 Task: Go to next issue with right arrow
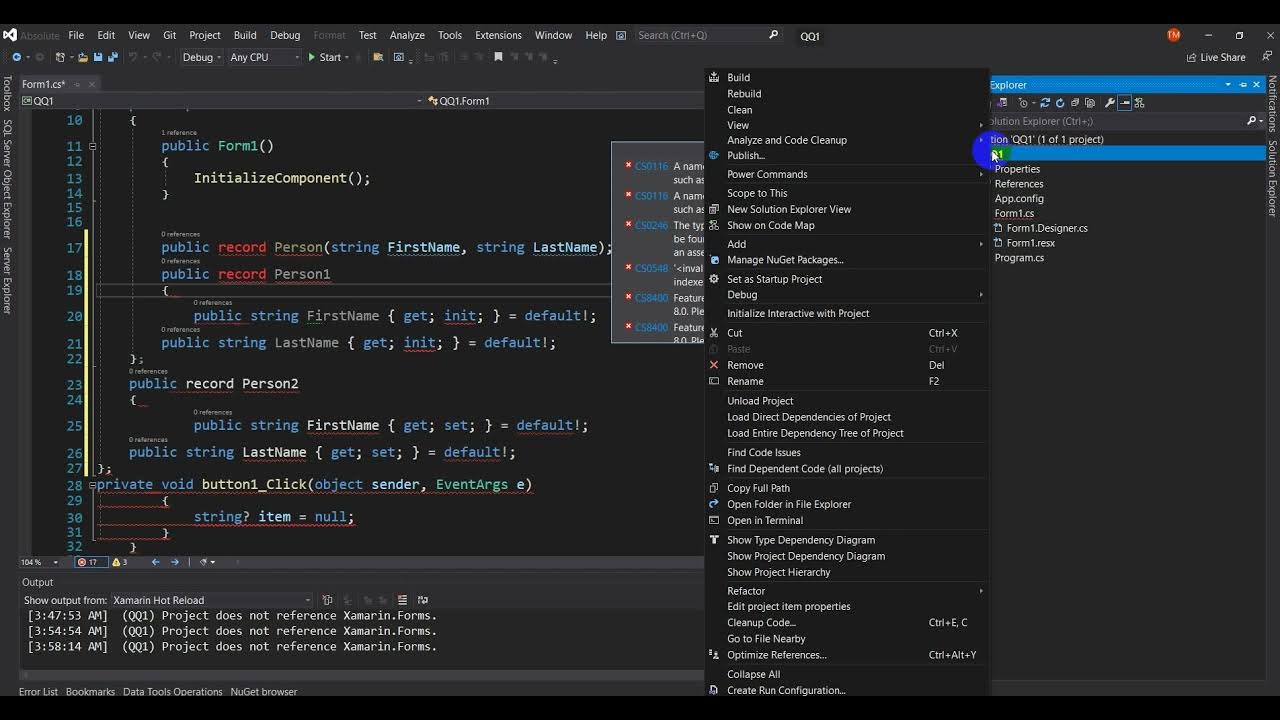pyautogui.click(x=175, y=562)
